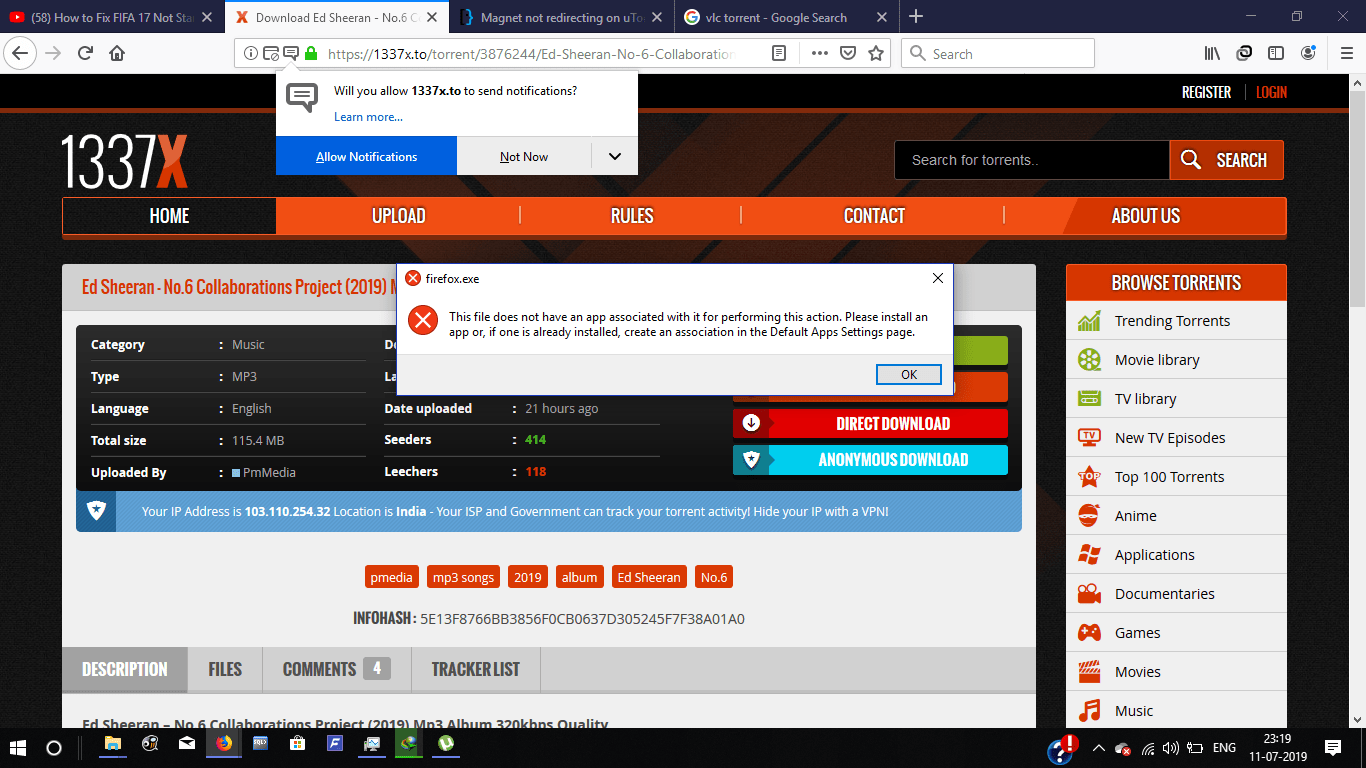Click the orange Search button
The height and width of the screenshot is (768, 1366).
1226,160
